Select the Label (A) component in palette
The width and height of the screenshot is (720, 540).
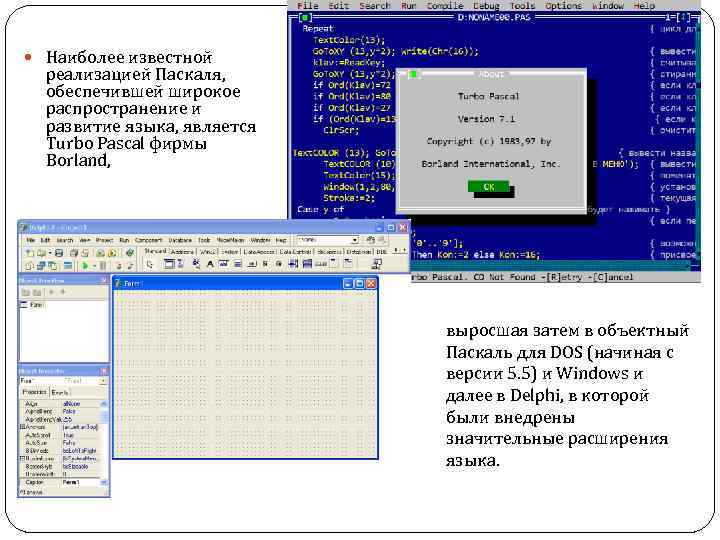[210, 264]
